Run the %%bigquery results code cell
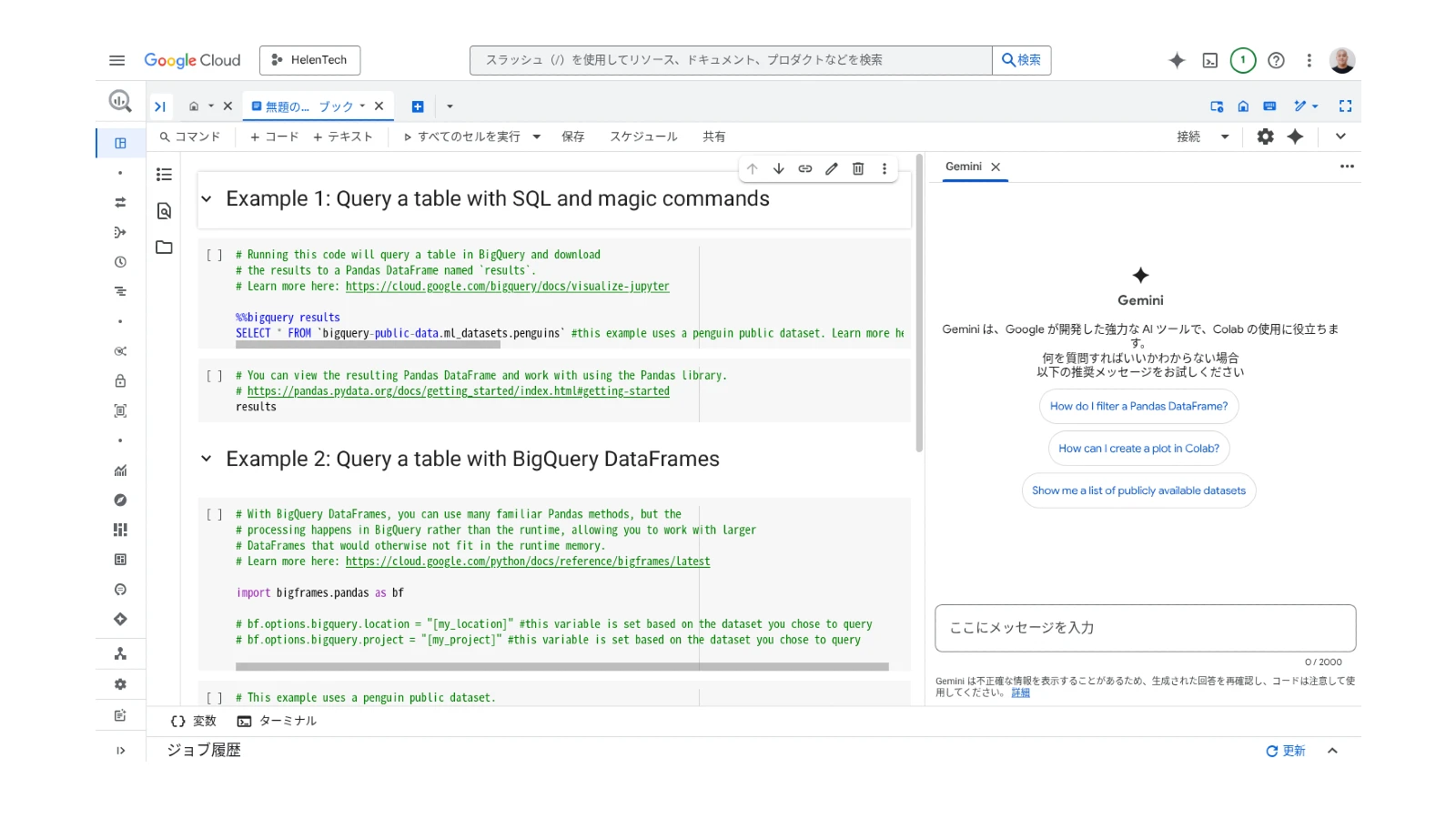Screen dimensions: 1456x819 [214, 256]
